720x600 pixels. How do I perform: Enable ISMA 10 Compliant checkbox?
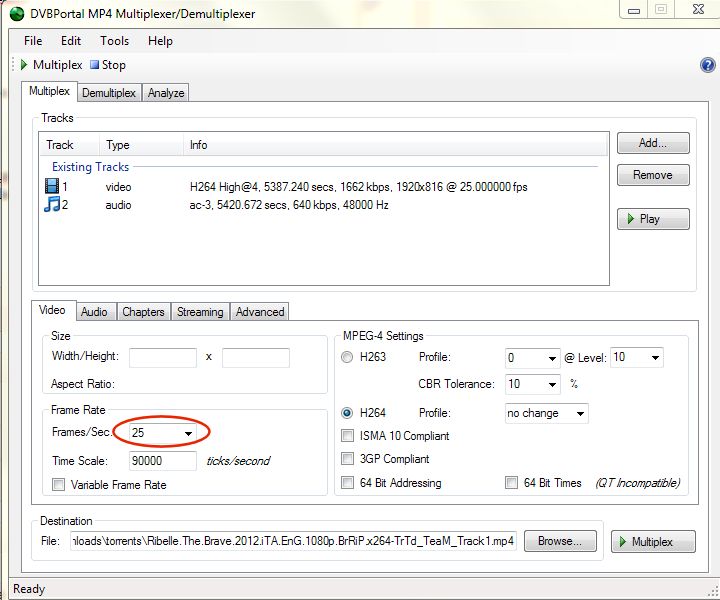[348, 436]
